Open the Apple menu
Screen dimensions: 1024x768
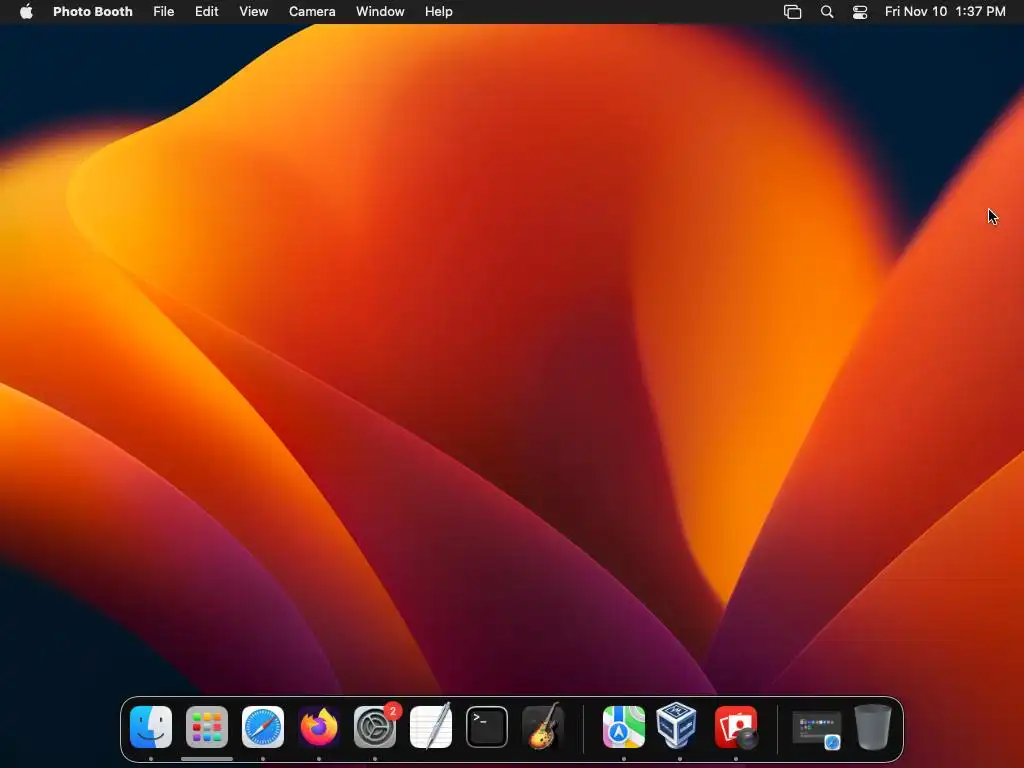[26, 11]
